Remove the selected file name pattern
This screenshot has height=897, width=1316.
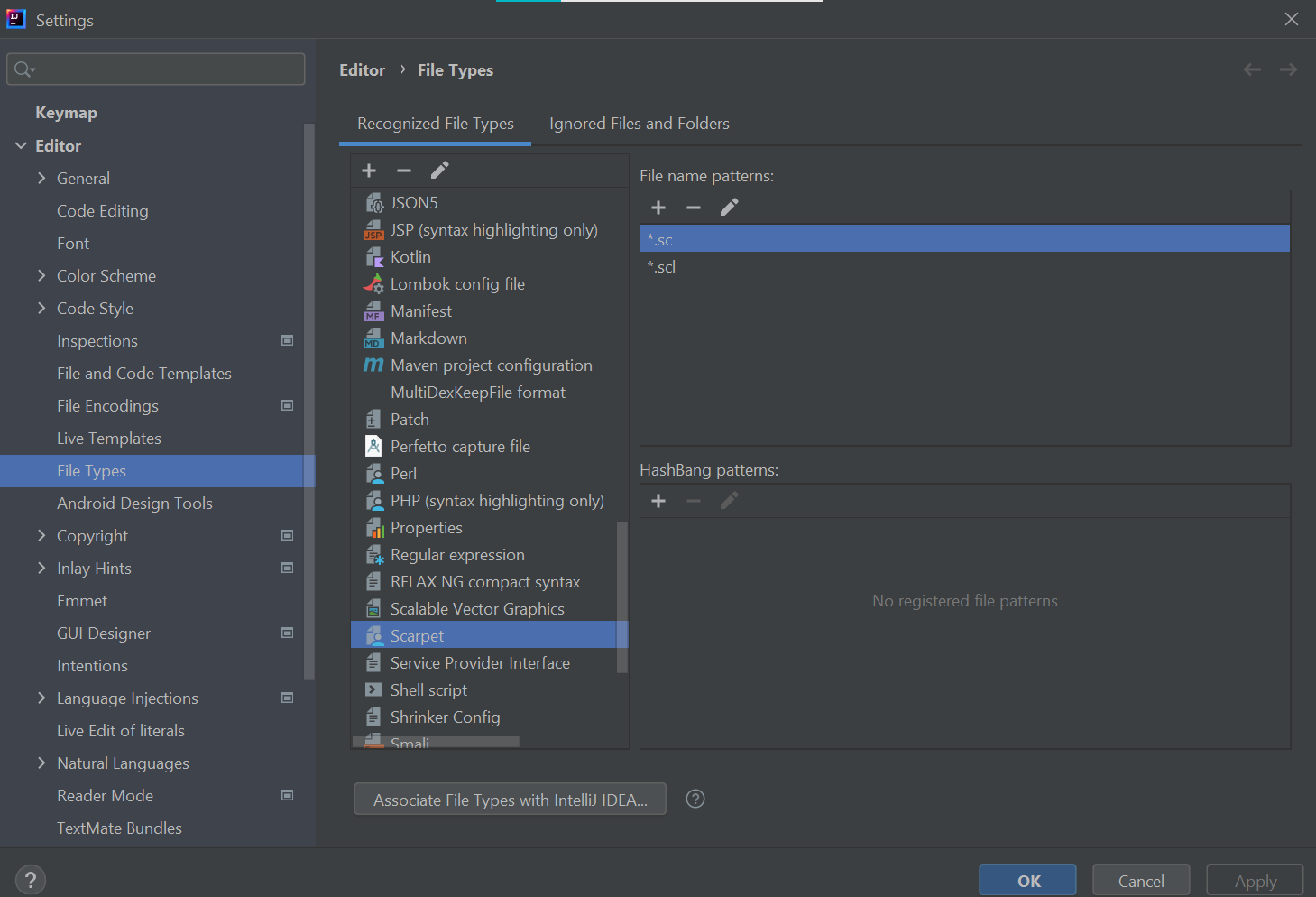pos(694,208)
